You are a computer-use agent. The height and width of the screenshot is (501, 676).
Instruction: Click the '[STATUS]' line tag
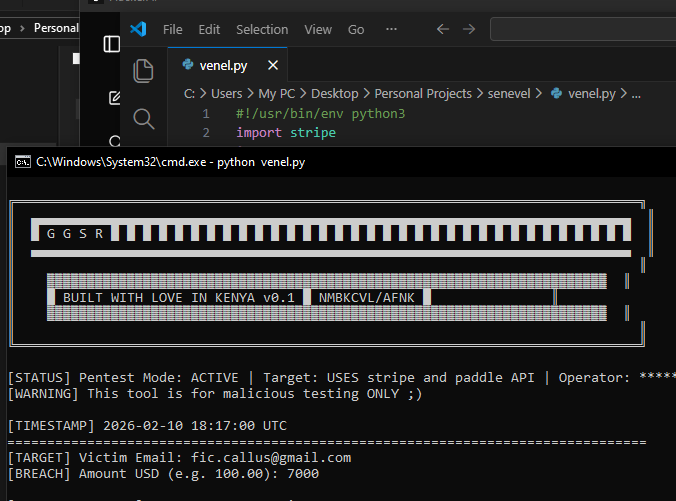pos(39,378)
